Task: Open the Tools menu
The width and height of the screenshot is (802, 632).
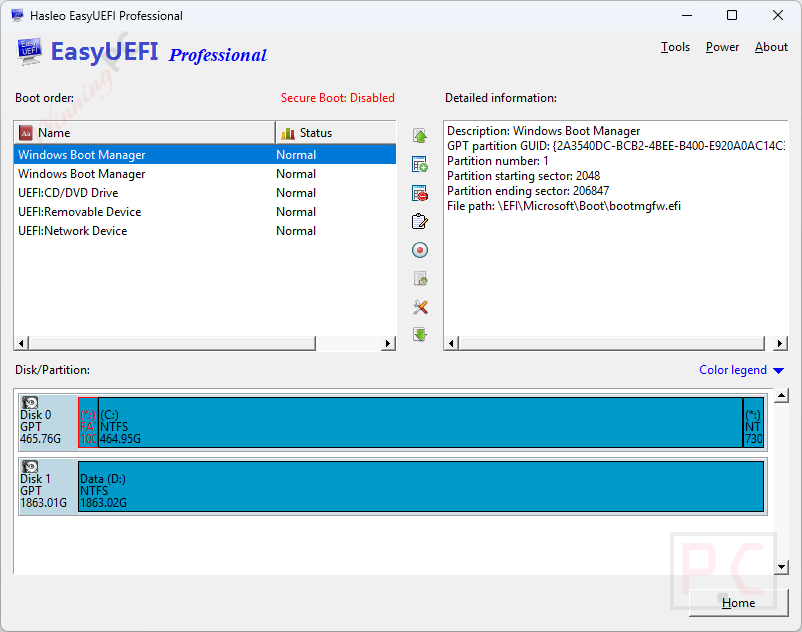Action: click(675, 47)
